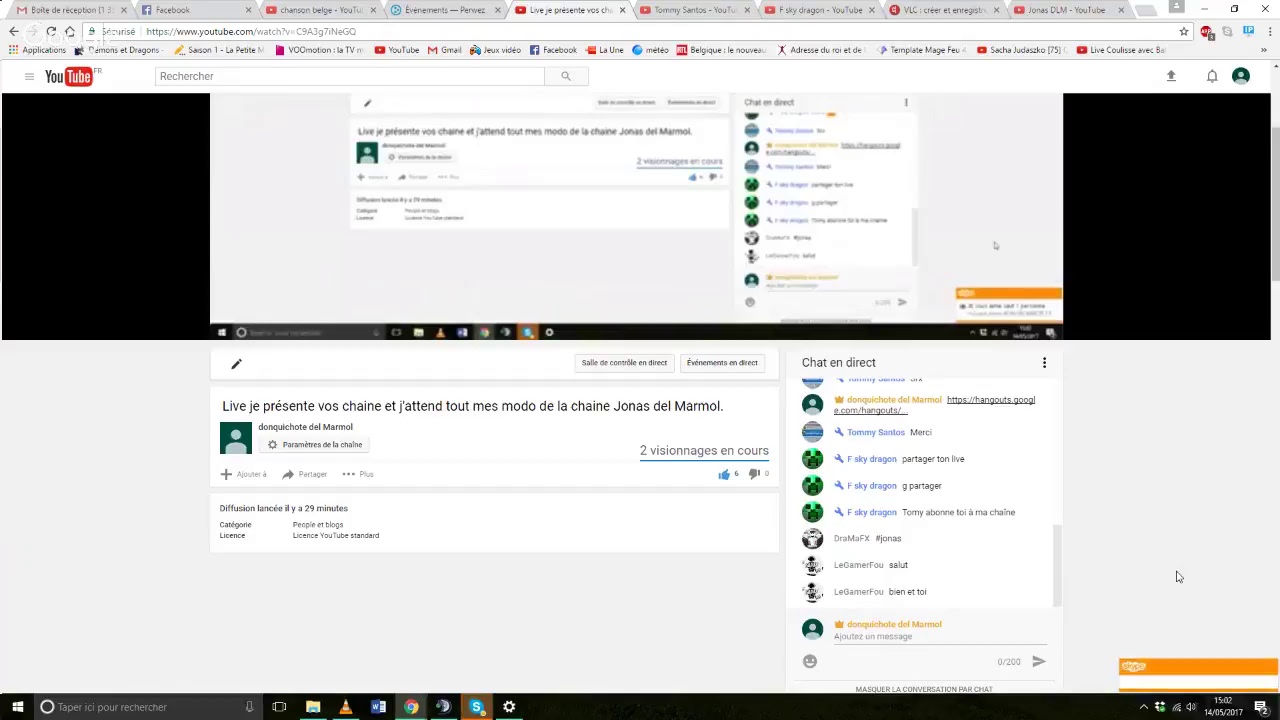This screenshot has height=720, width=1280.
Task: Open the La Une bookmark
Action: pos(604,50)
